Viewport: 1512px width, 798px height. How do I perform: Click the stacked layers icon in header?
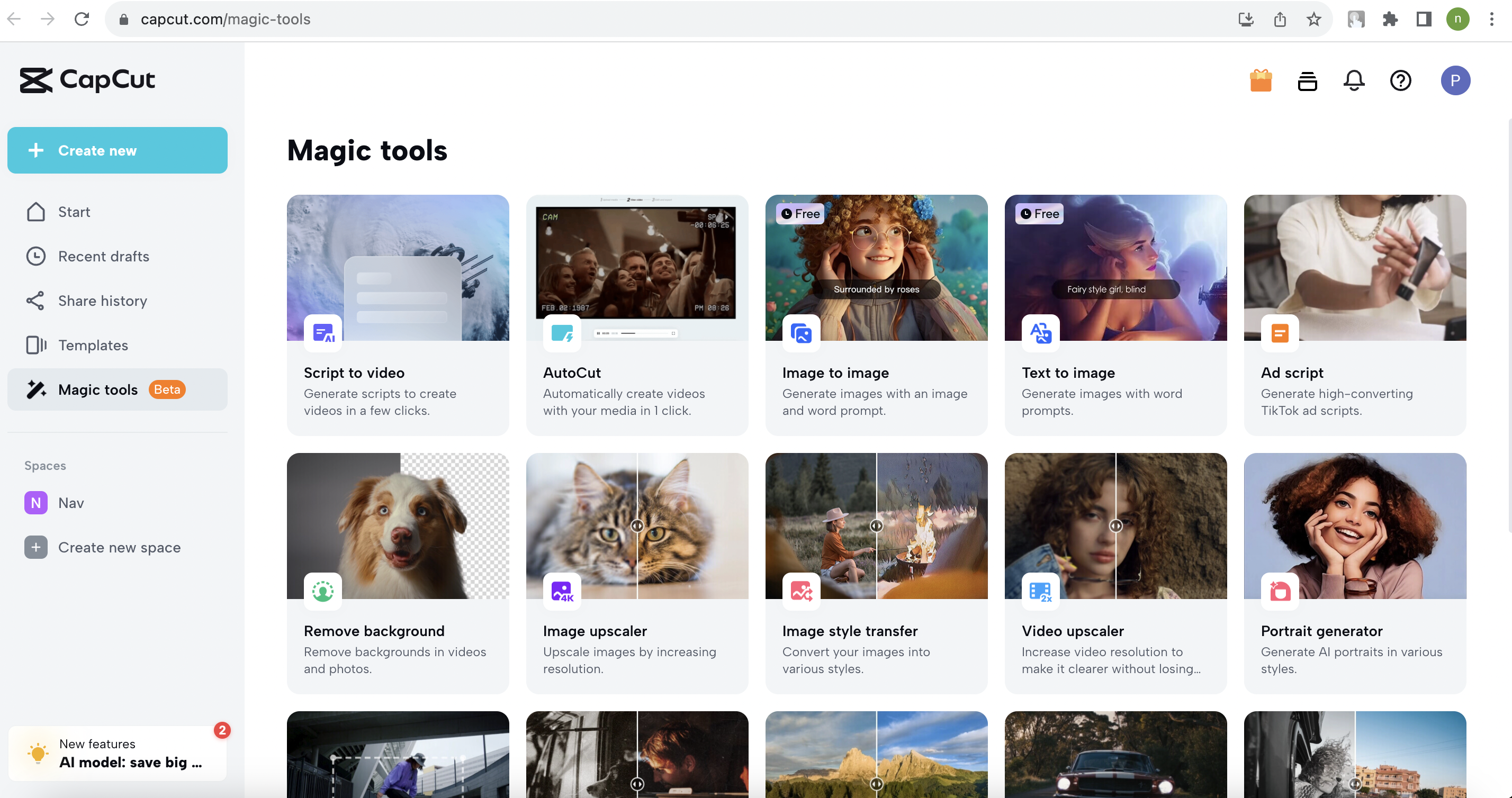[1307, 80]
